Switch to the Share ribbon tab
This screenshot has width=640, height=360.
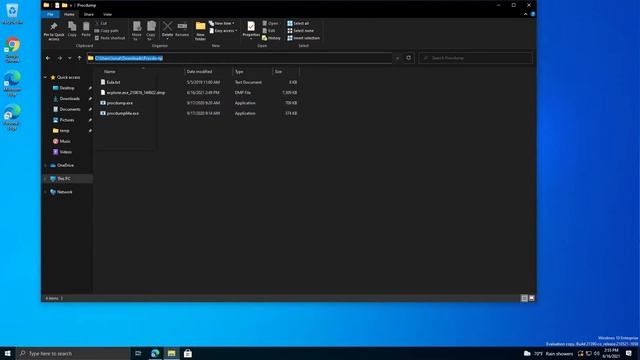point(89,14)
